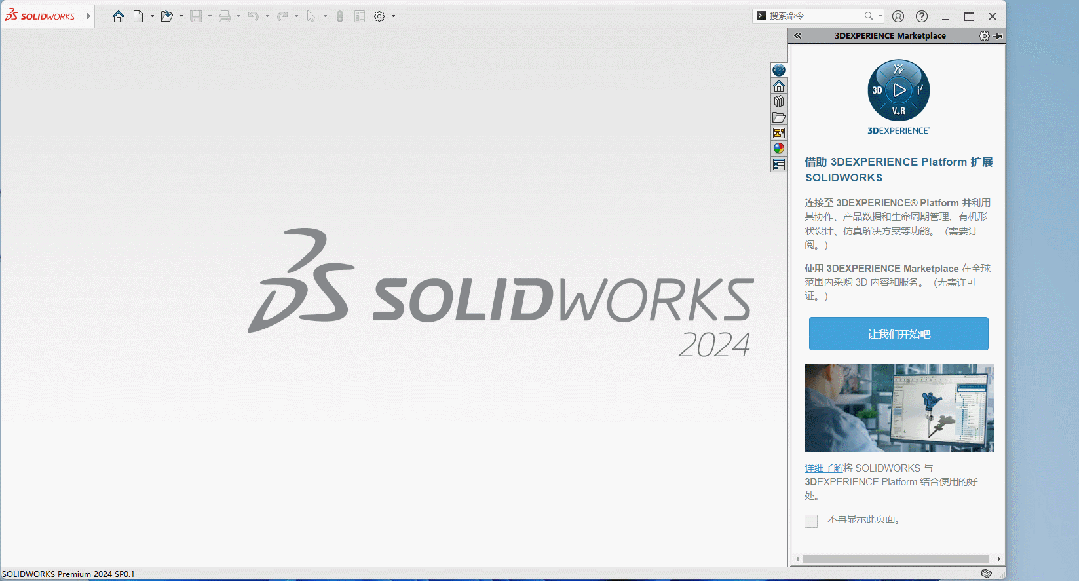Open the user login account icon
This screenshot has height=581, width=1079.
[x=898, y=16]
